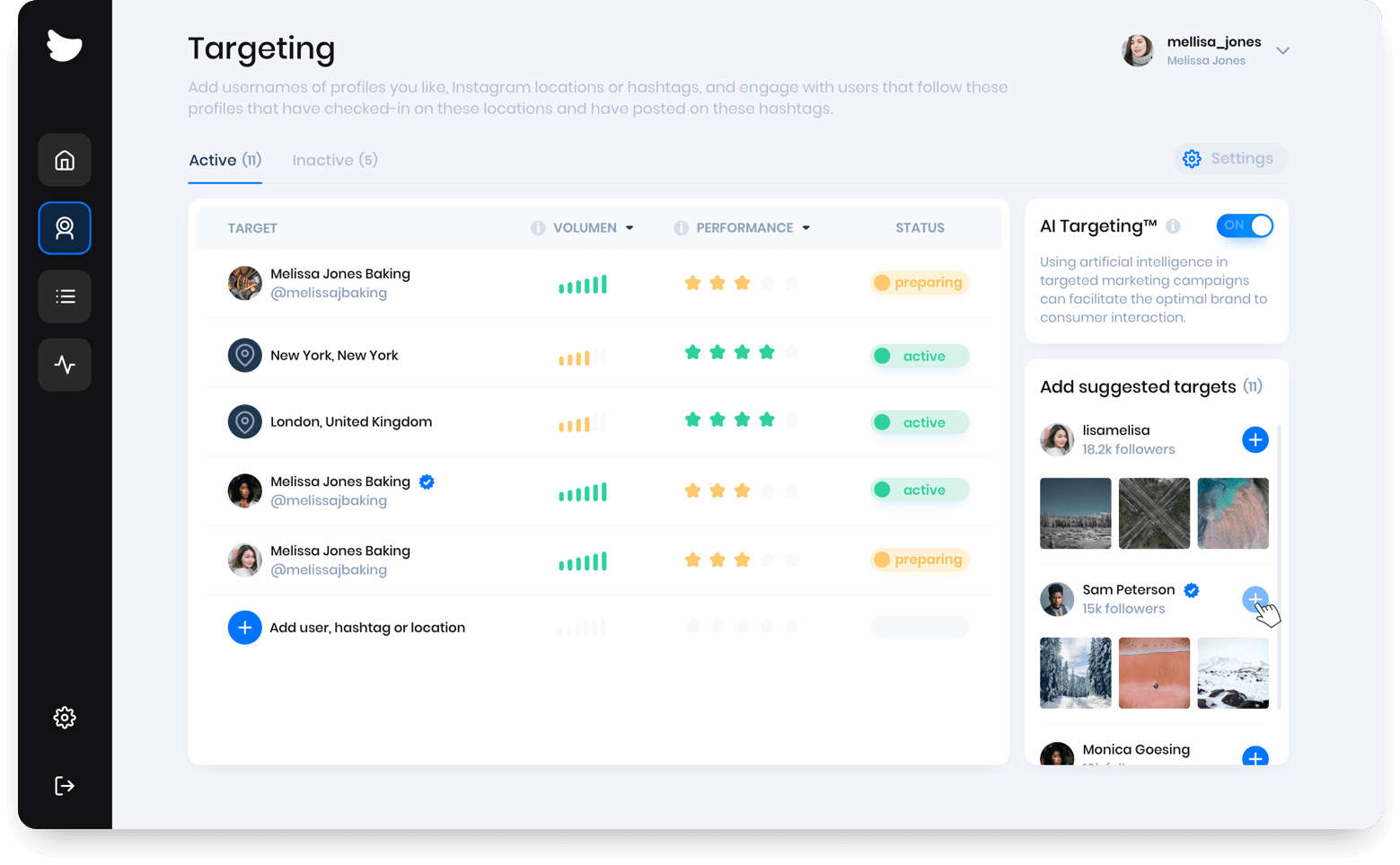Viewport: 1400px width, 865px height.
Task: Switch to the Active (11) tab
Action: 225,160
